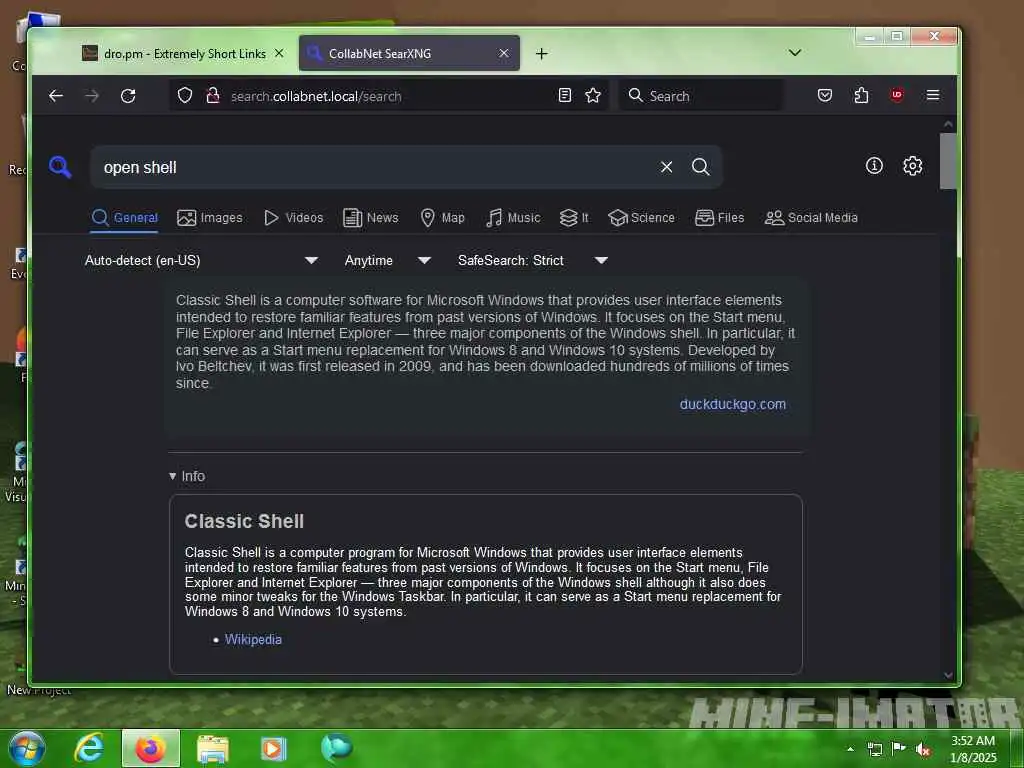Image resolution: width=1024 pixels, height=768 pixels.
Task: Open Firefox application hamburger menu
Action: 933,95
